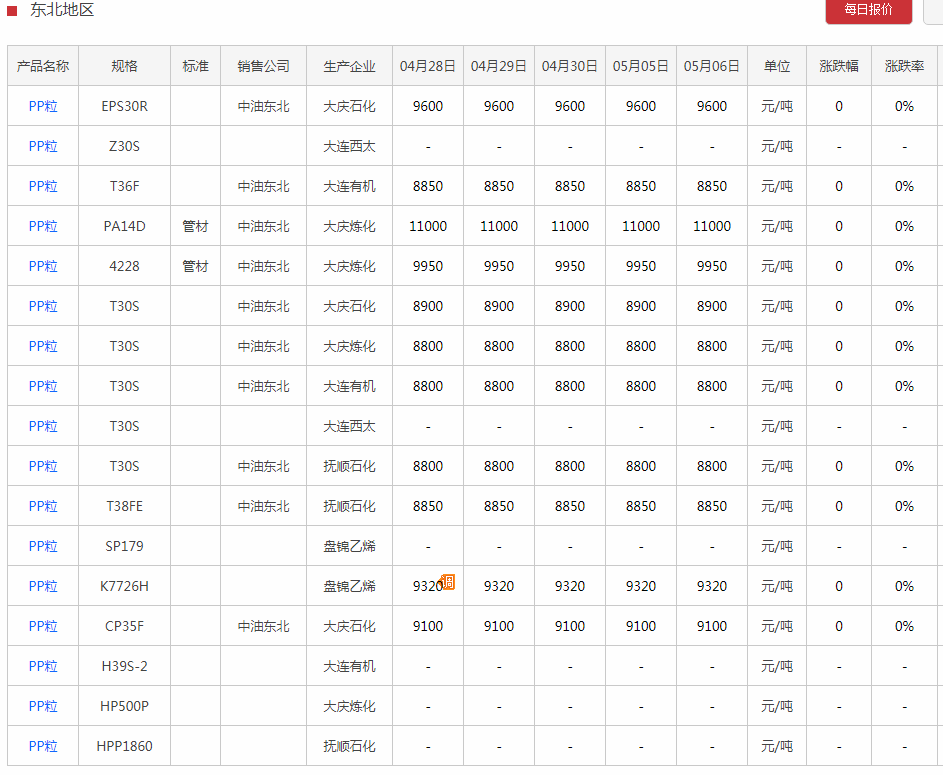Click 盘锦乙烯 in the SP179 row
Image resolution: width=943 pixels, height=775 pixels.
[x=349, y=546]
